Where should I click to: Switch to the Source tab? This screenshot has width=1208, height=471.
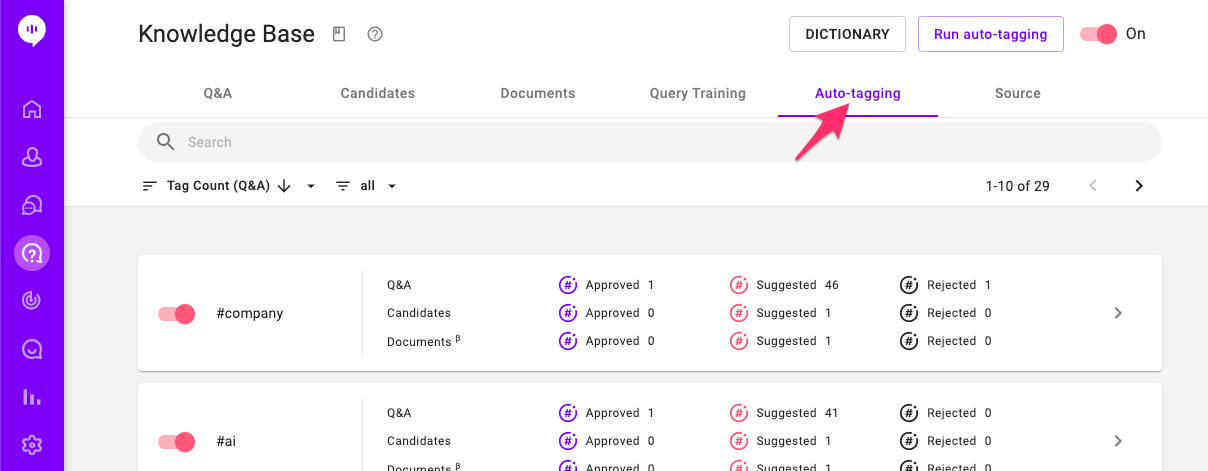(x=1018, y=93)
